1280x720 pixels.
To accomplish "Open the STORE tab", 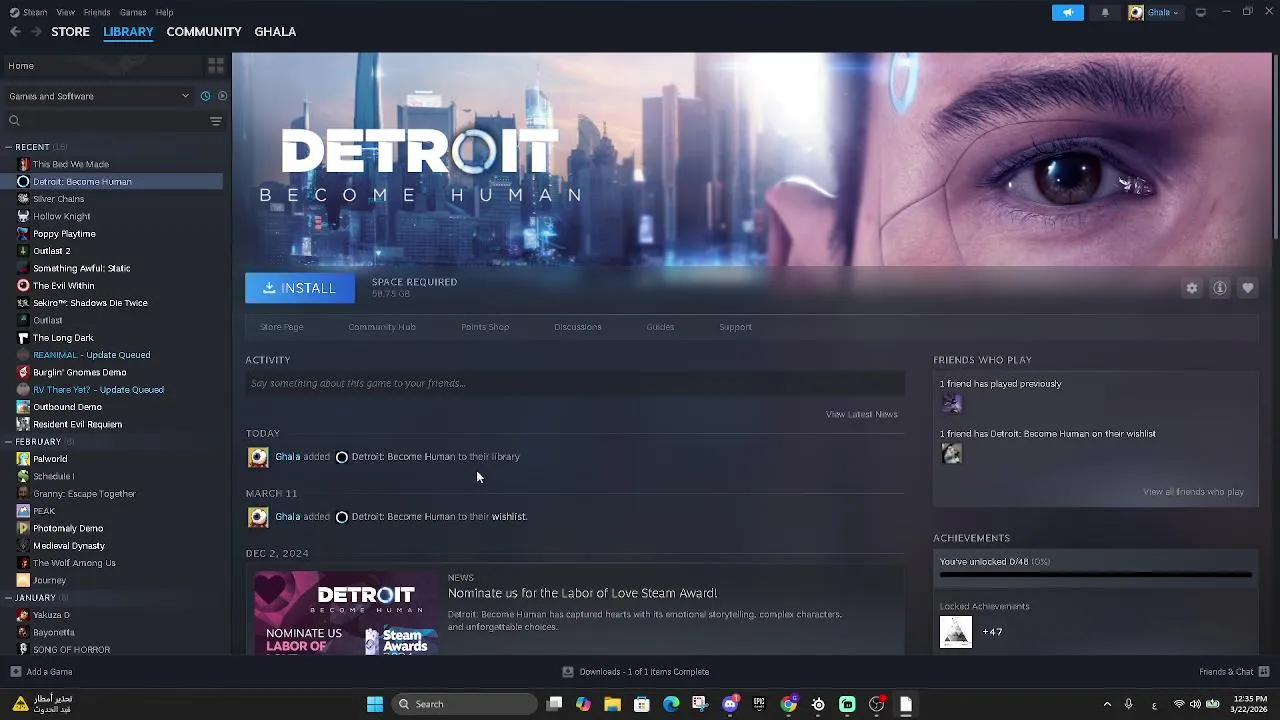I will tap(70, 32).
